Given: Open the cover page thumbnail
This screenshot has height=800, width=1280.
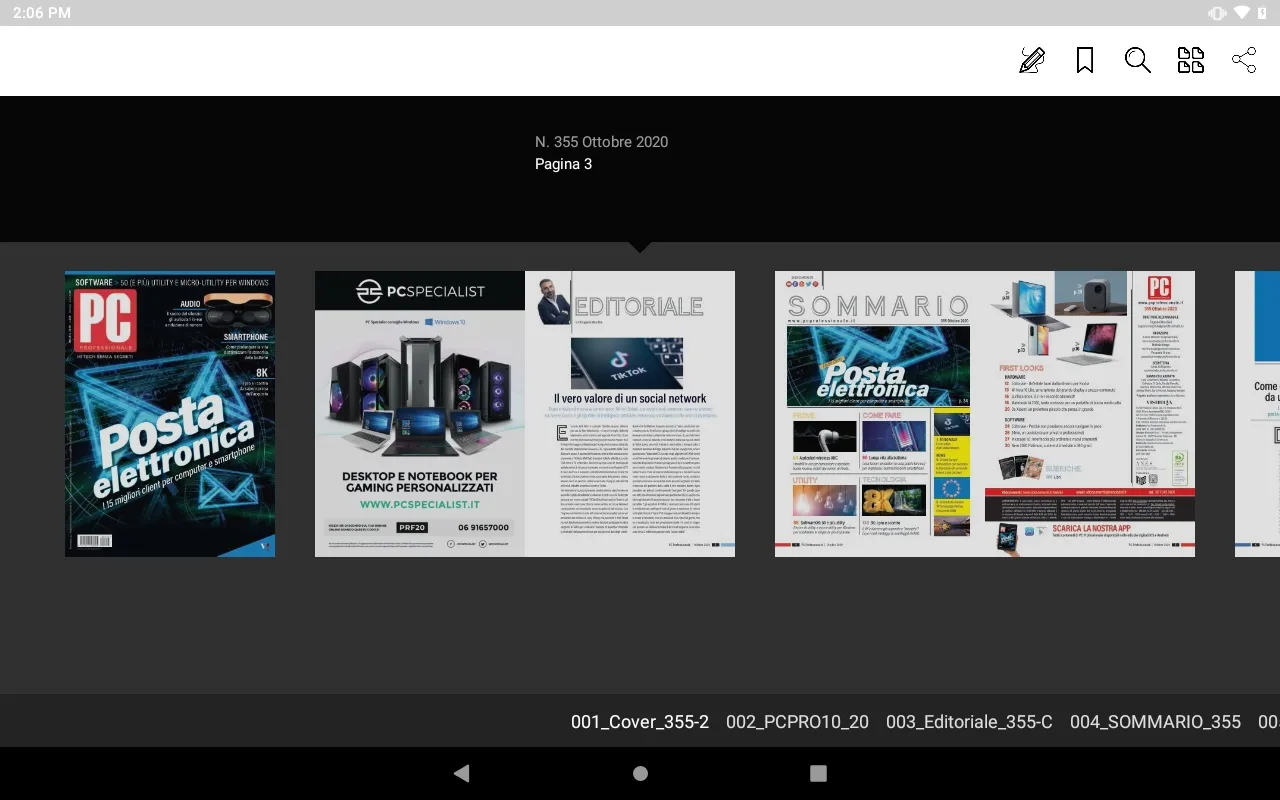Looking at the screenshot, I should point(170,414).
